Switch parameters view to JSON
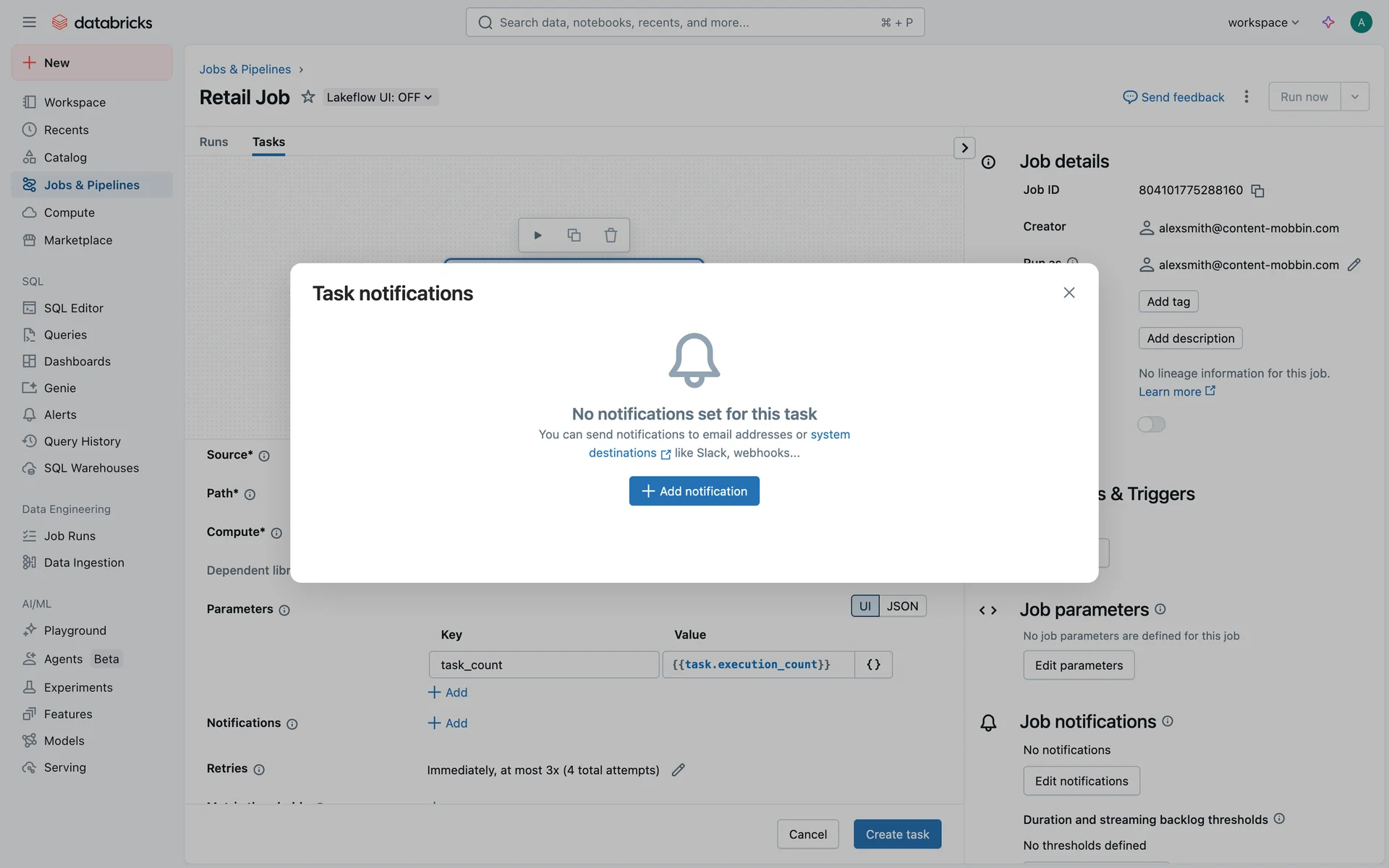 pos(902,606)
